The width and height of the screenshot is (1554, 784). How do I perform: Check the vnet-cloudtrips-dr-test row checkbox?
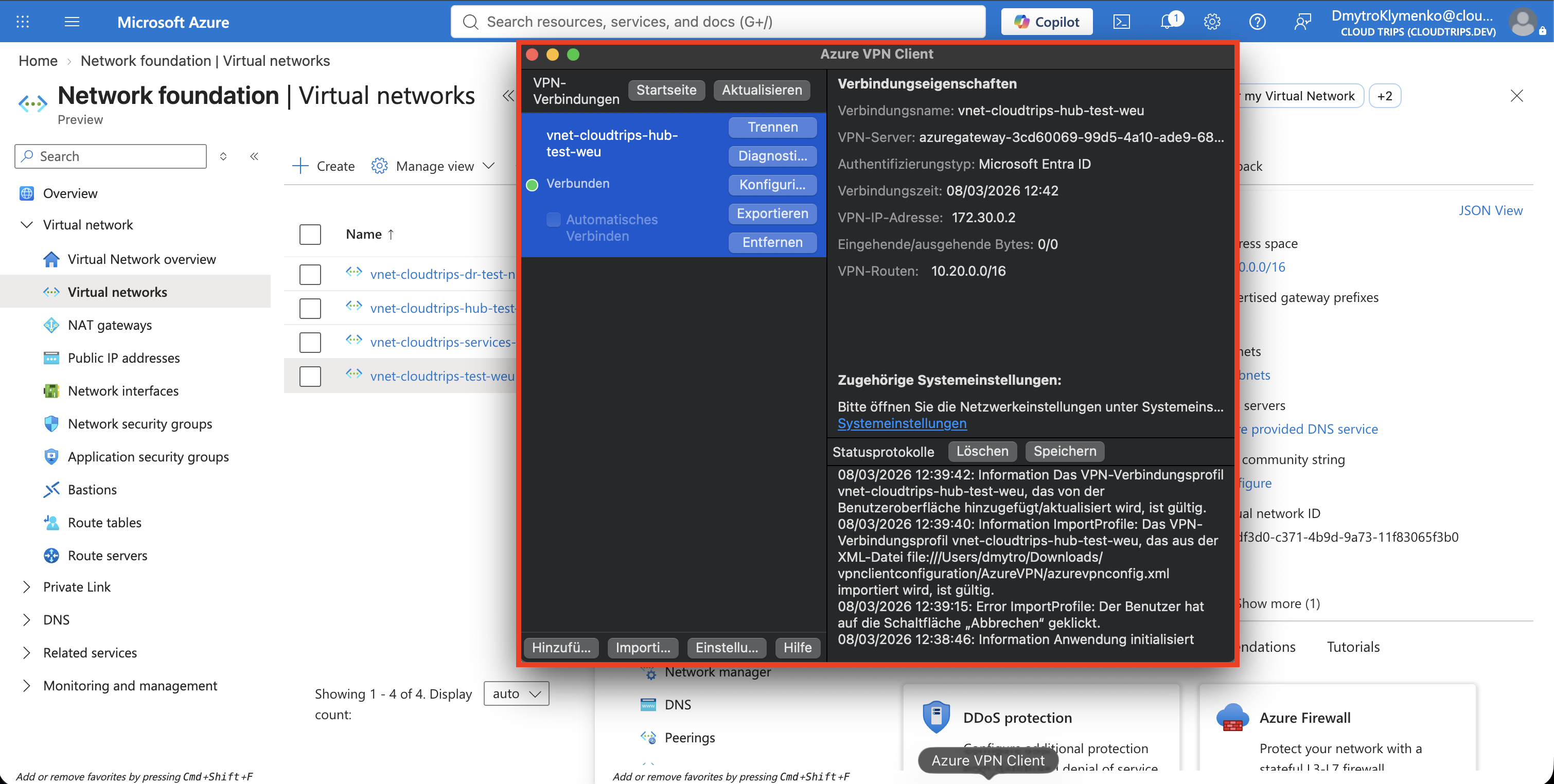click(x=310, y=274)
